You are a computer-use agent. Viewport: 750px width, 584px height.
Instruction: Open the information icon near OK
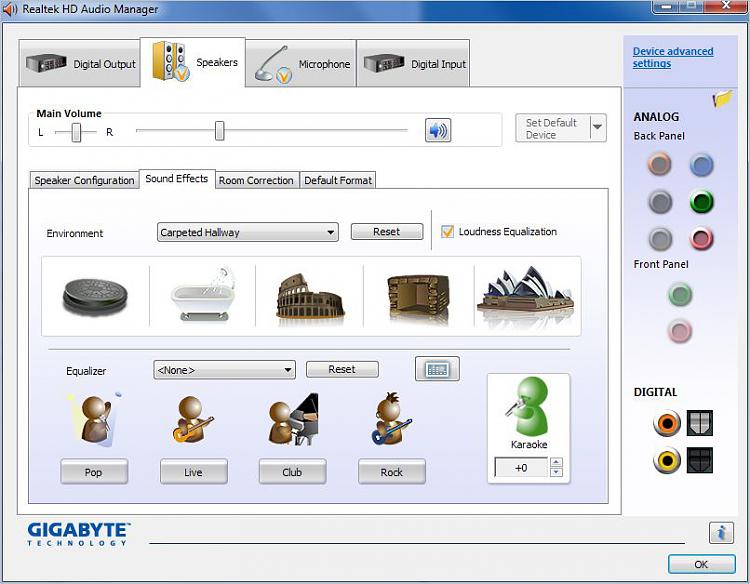tap(721, 532)
